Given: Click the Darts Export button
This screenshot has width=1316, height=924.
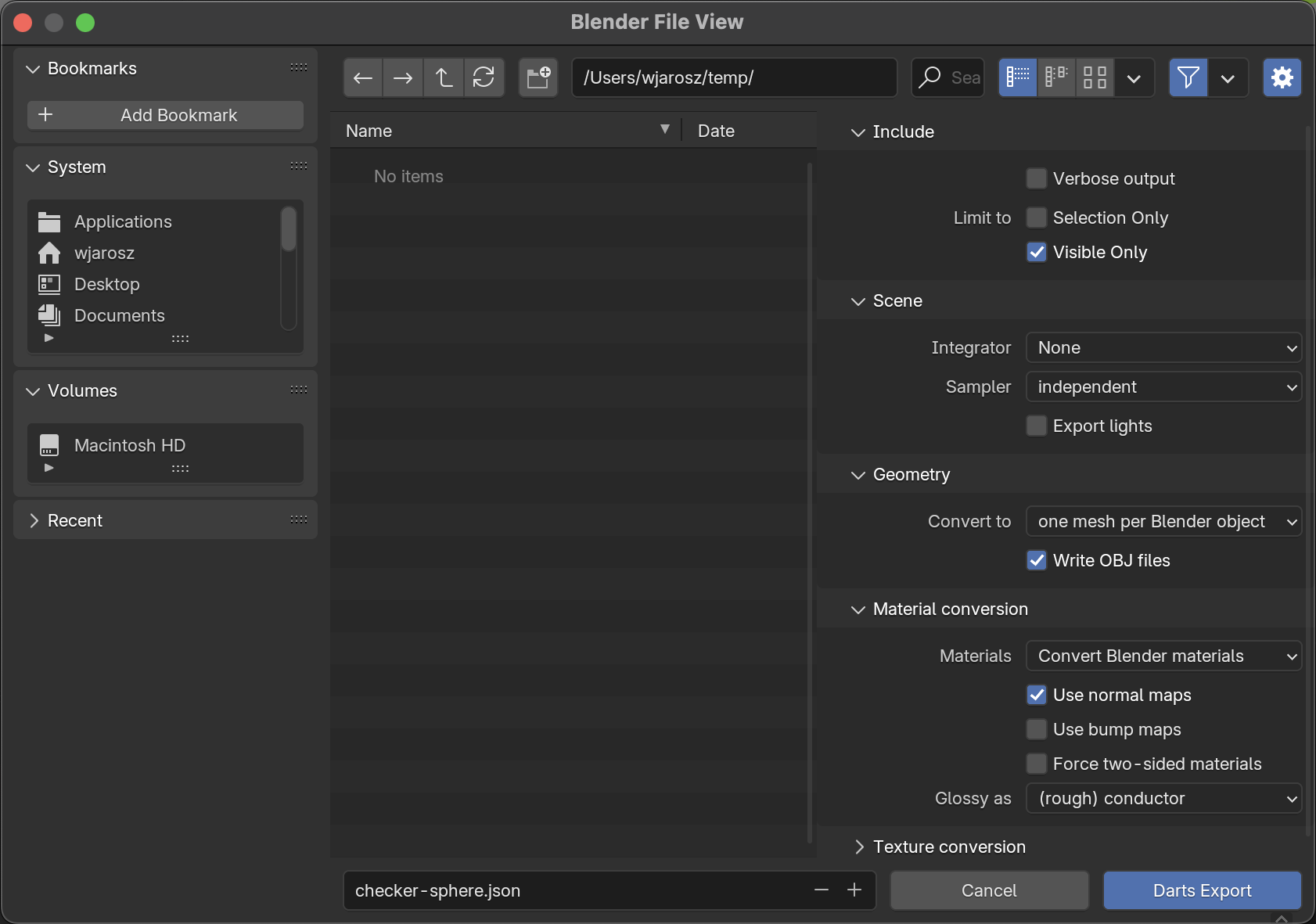Looking at the screenshot, I should pyautogui.click(x=1202, y=890).
